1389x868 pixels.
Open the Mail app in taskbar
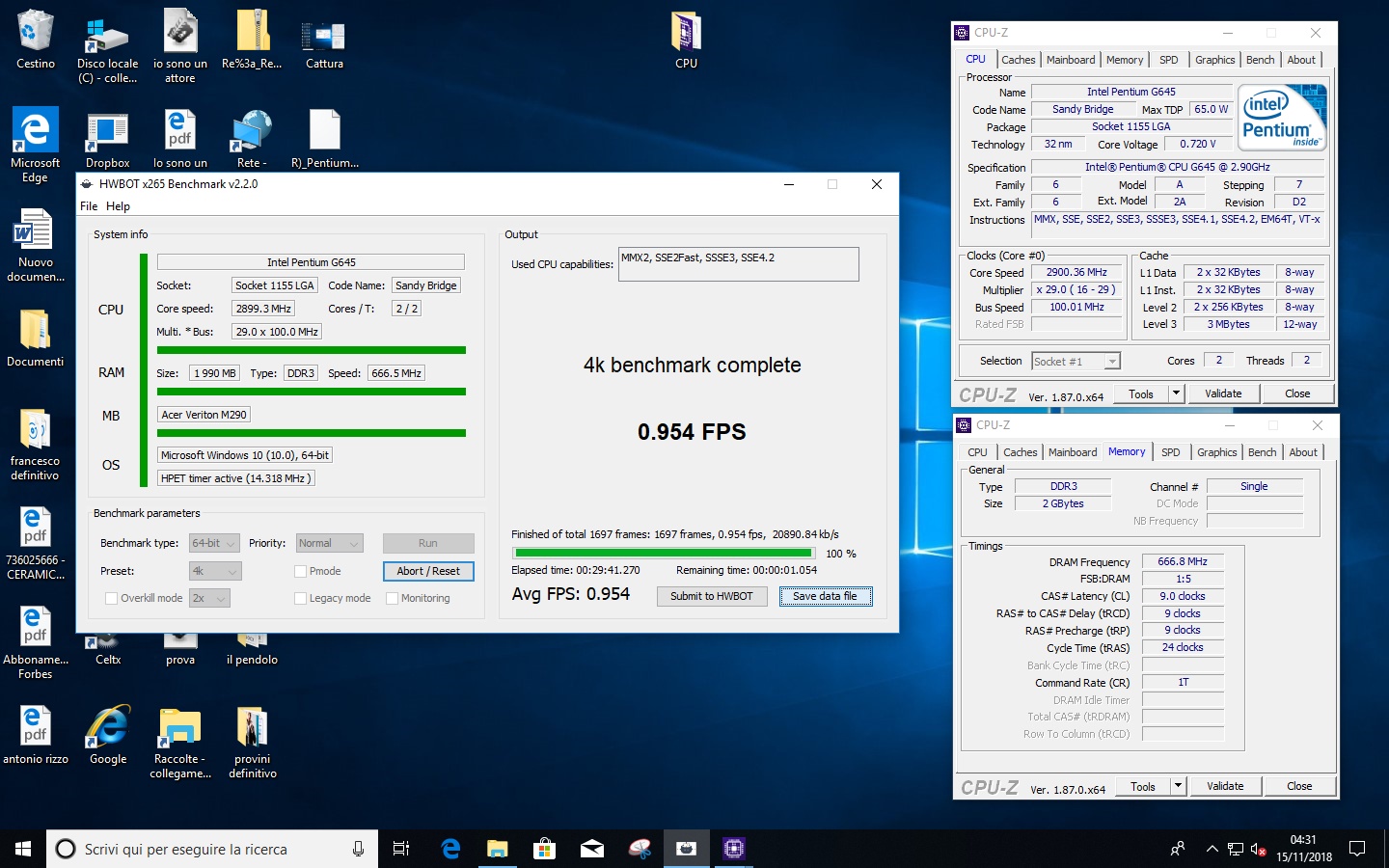click(x=591, y=849)
